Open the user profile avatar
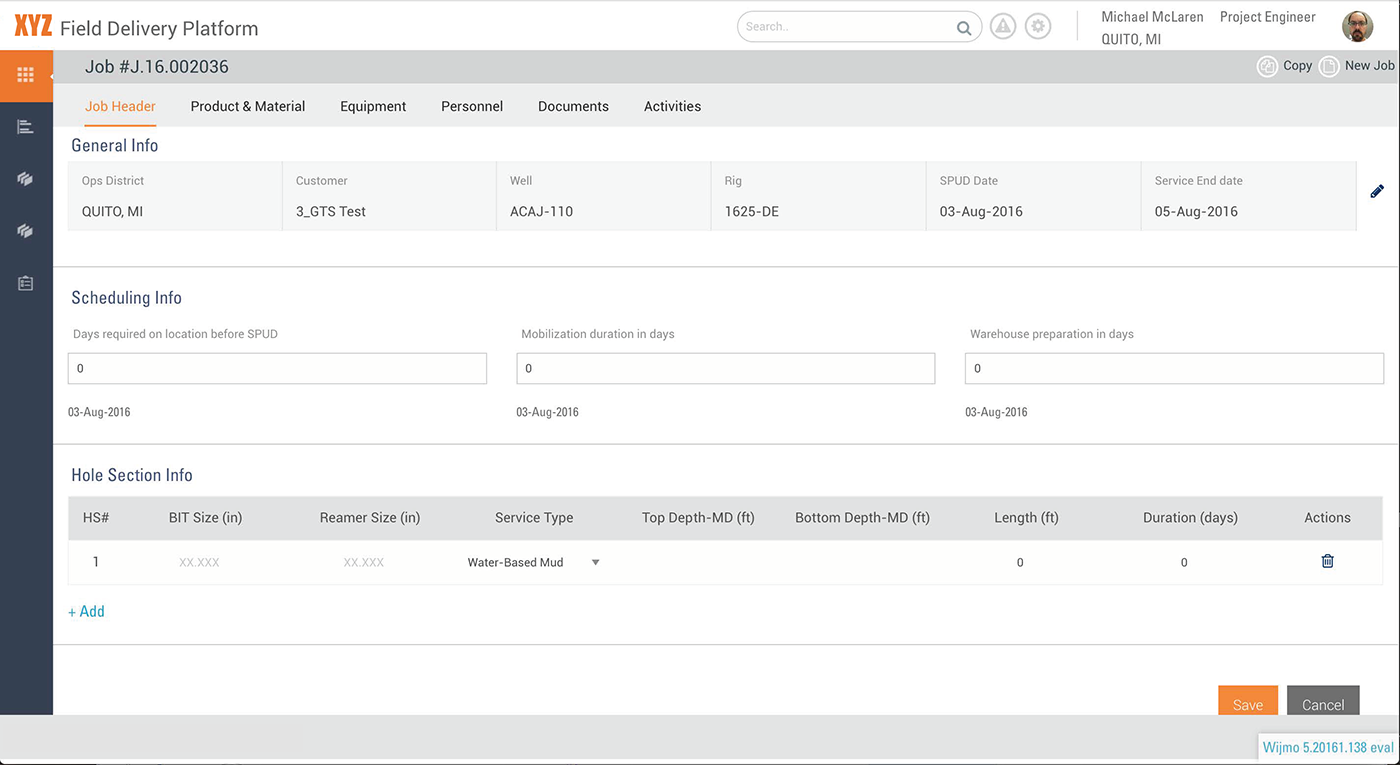Viewport: 1400px width, 765px height. (1357, 27)
